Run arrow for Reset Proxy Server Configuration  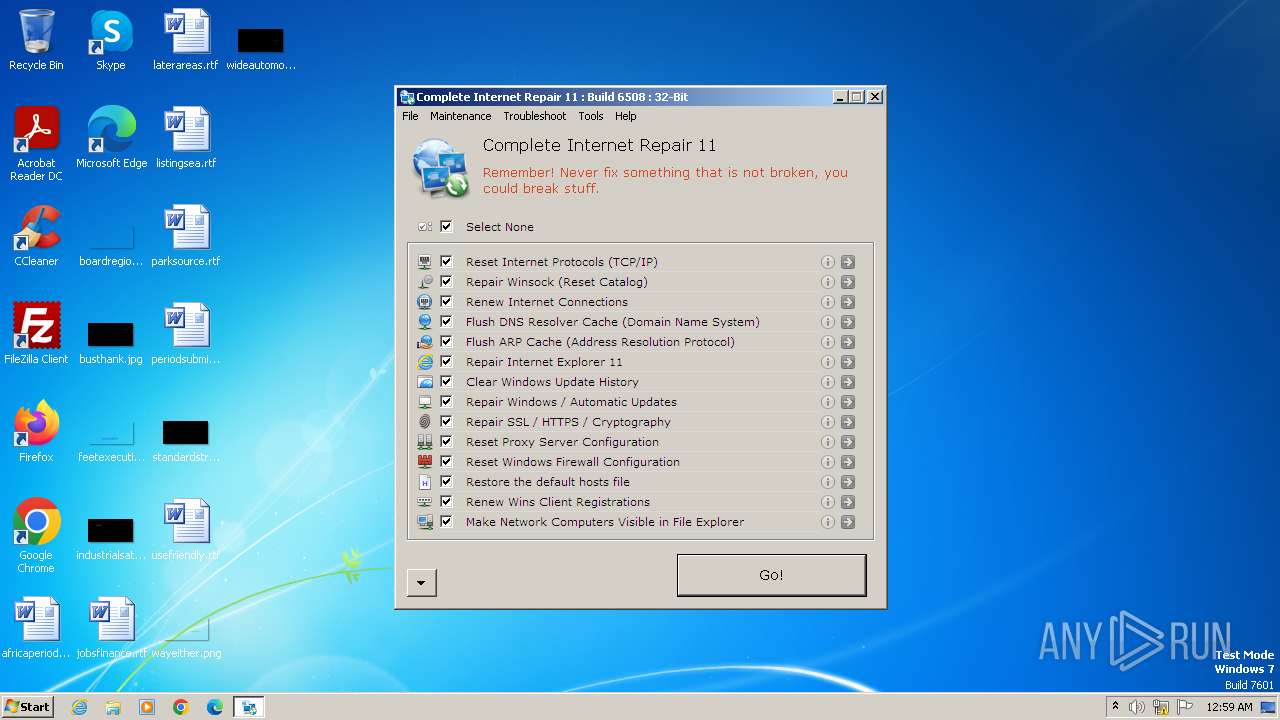(x=848, y=442)
